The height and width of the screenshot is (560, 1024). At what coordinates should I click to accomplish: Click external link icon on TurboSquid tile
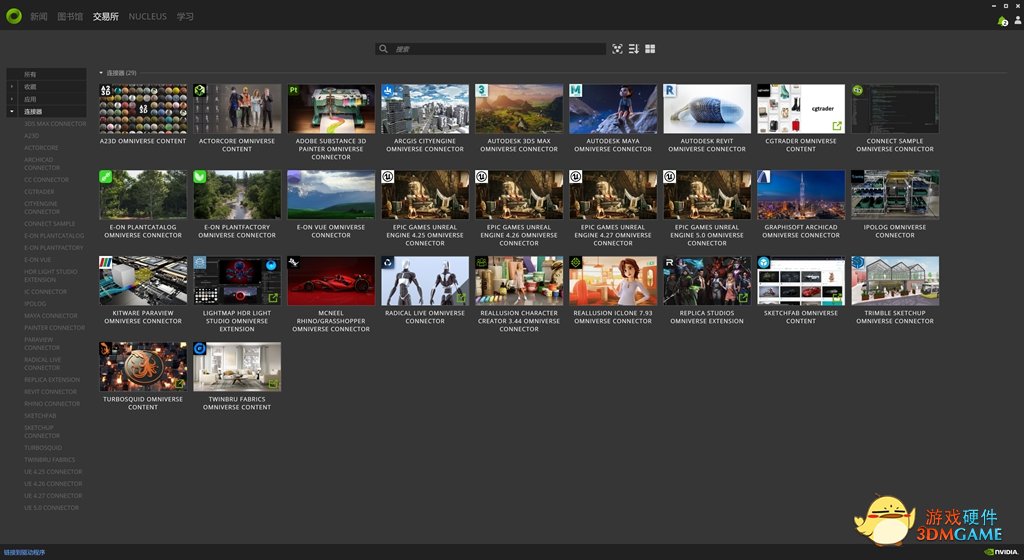tap(179, 384)
